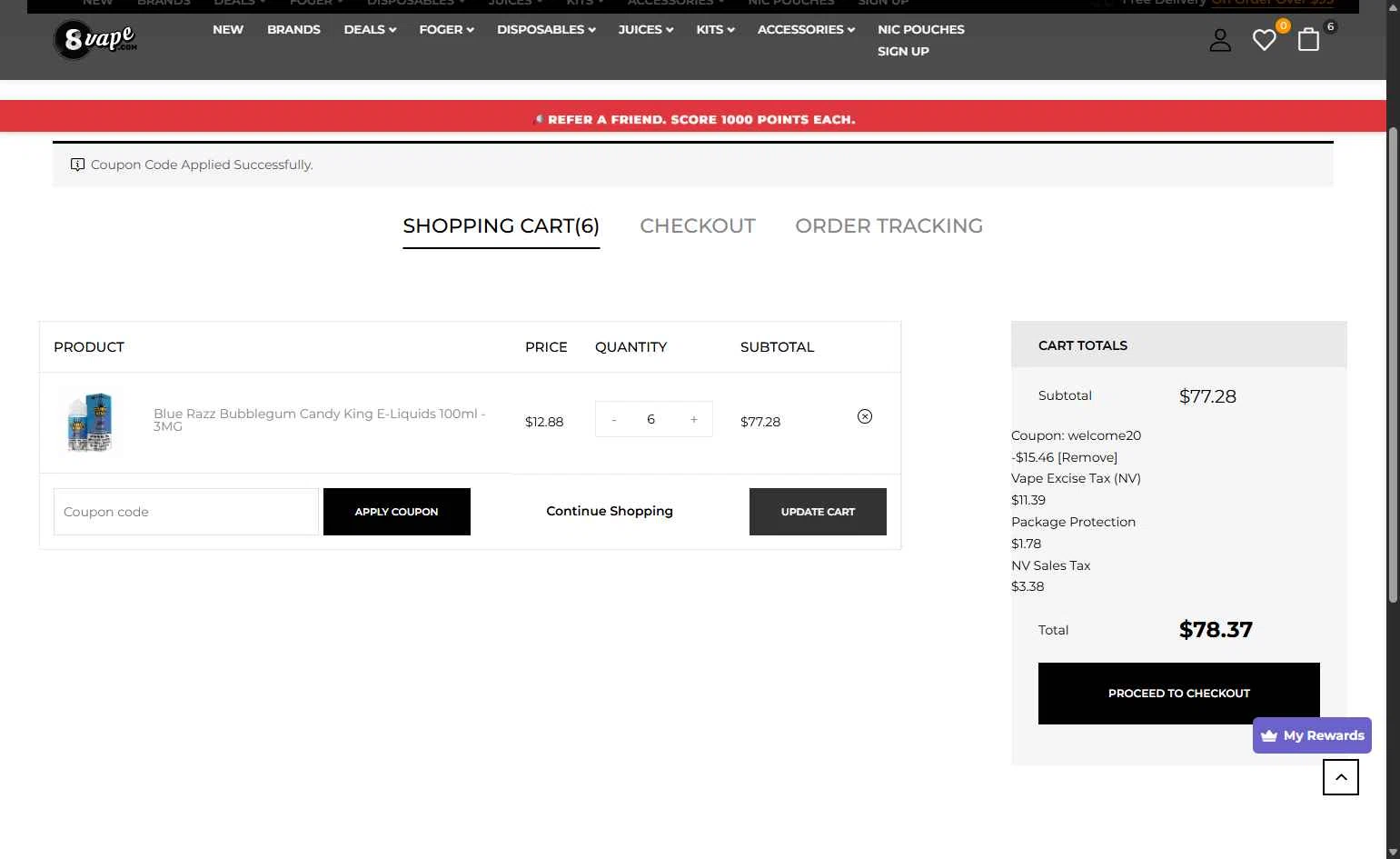Open the shopping bag cart icon

click(1308, 39)
